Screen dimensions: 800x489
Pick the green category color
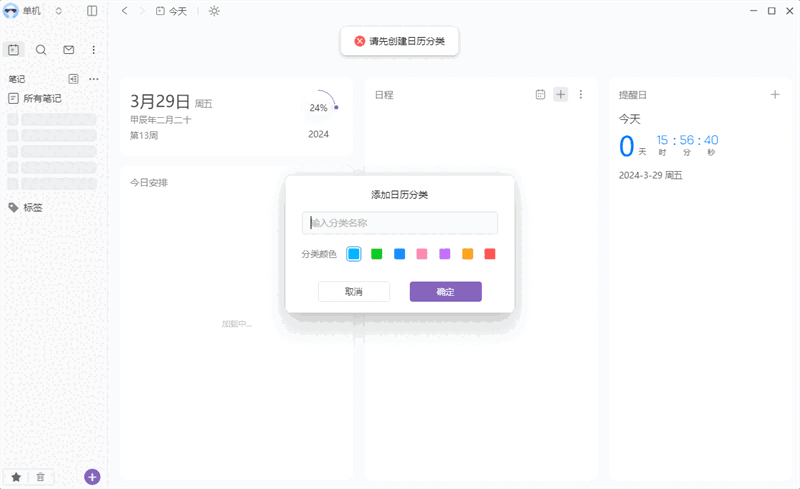(377, 254)
